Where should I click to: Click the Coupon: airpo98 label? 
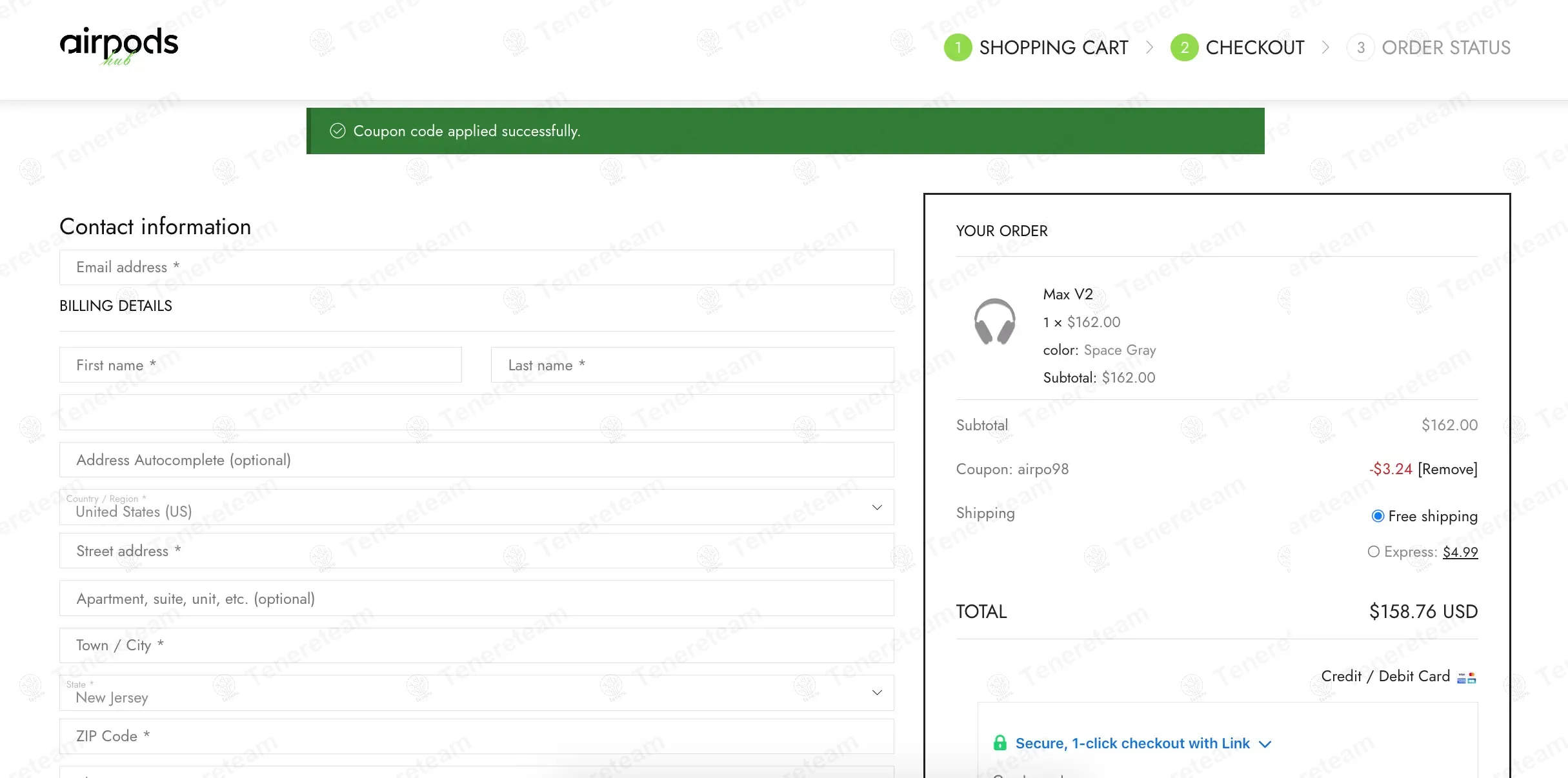[x=1012, y=469]
